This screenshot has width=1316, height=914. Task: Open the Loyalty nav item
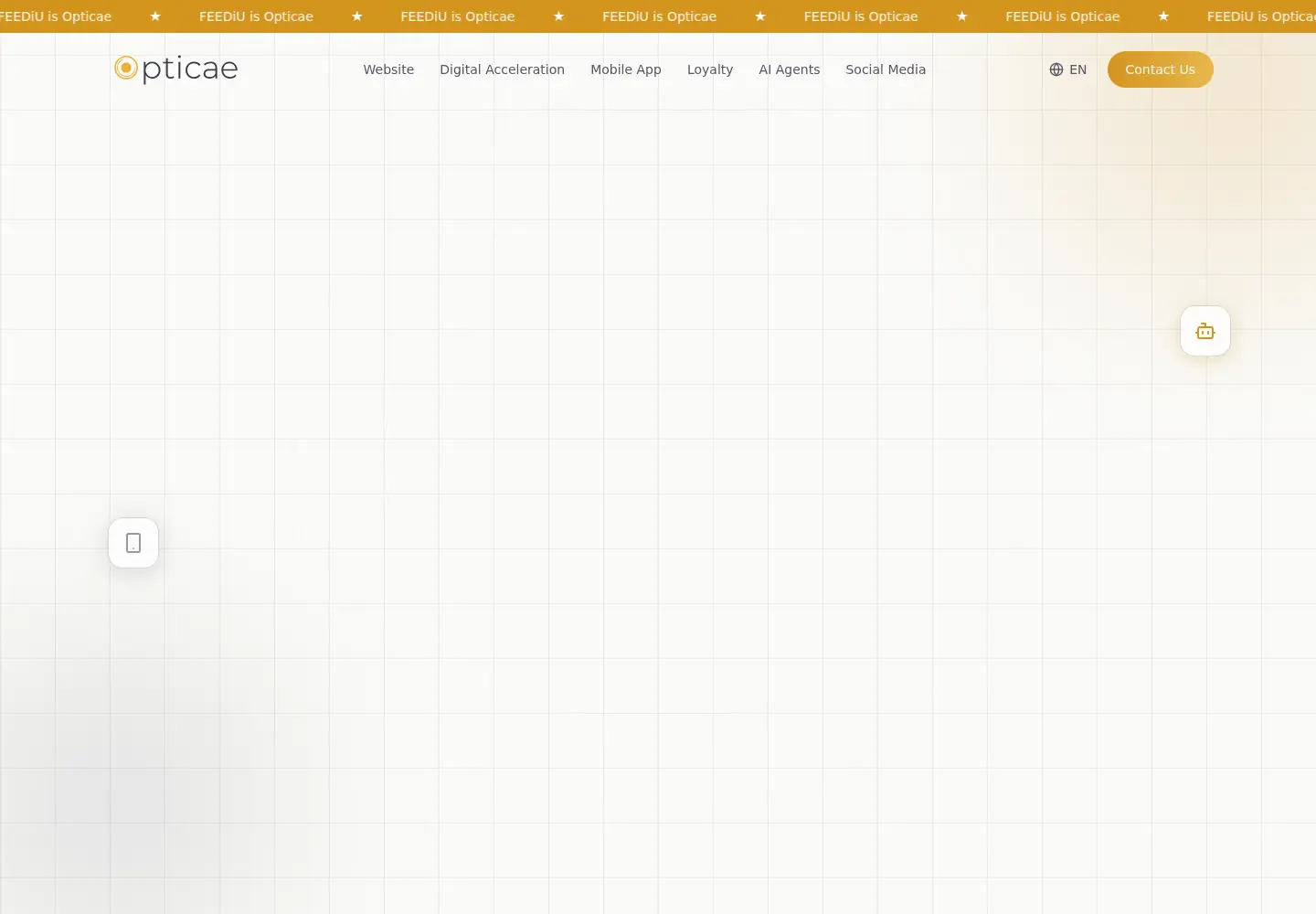pyautogui.click(x=710, y=69)
